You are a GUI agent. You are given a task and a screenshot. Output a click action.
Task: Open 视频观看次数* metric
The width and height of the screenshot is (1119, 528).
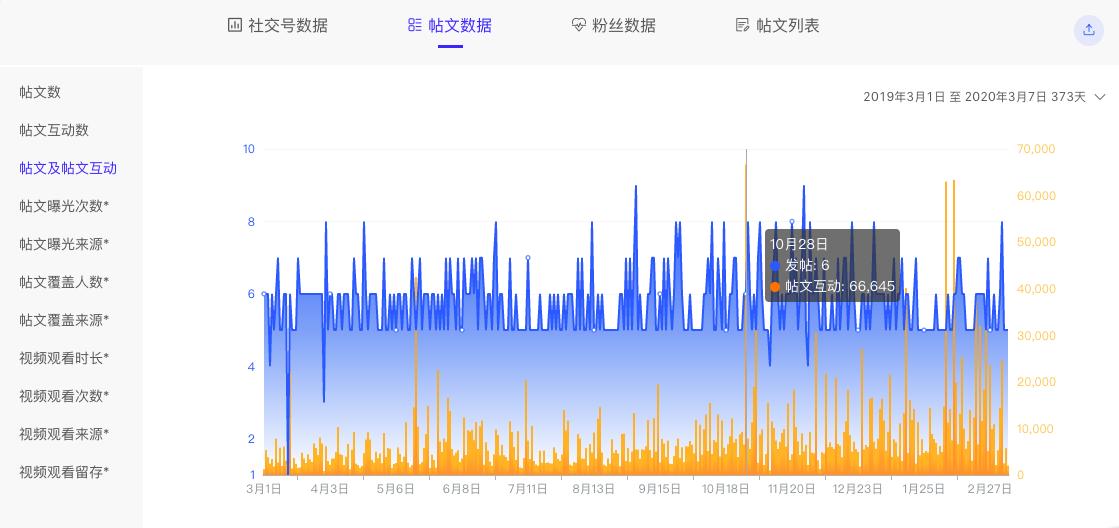click(x=64, y=396)
